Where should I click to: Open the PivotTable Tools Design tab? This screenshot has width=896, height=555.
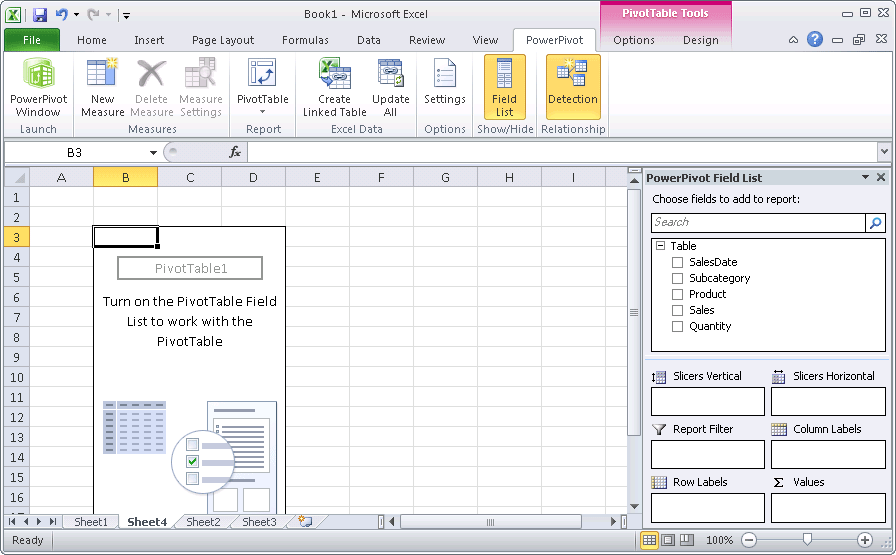point(701,40)
